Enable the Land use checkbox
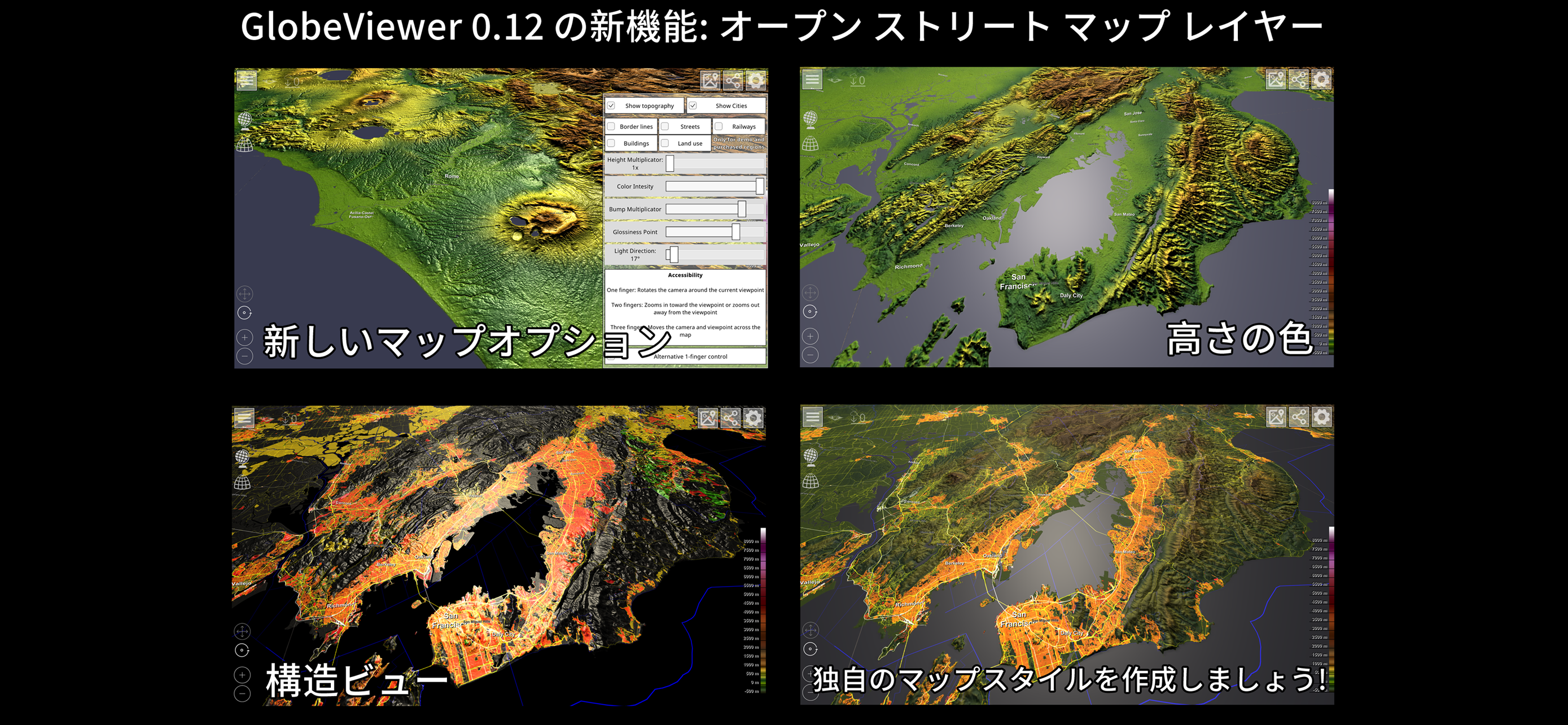This screenshot has height=725, width=1568. click(x=665, y=143)
